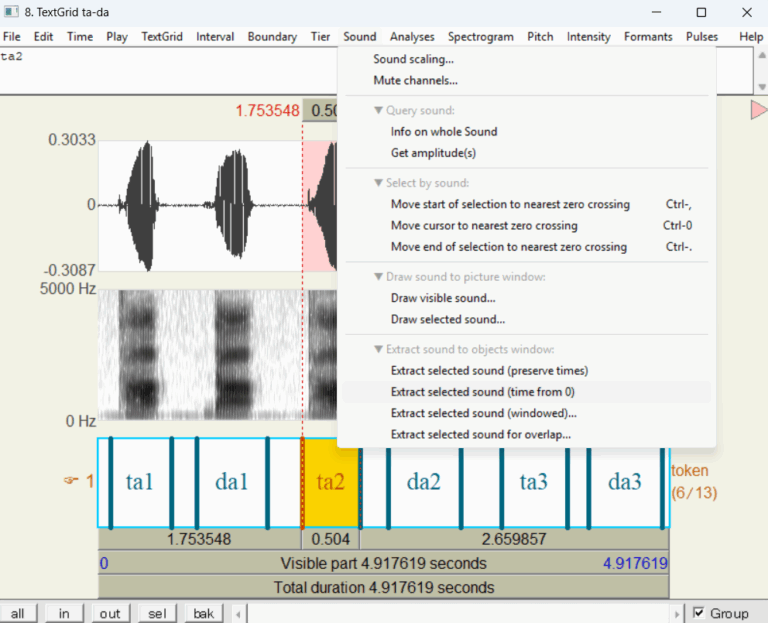Collapse the Query sound section
Viewport: 768px width, 623px height.
click(x=379, y=110)
